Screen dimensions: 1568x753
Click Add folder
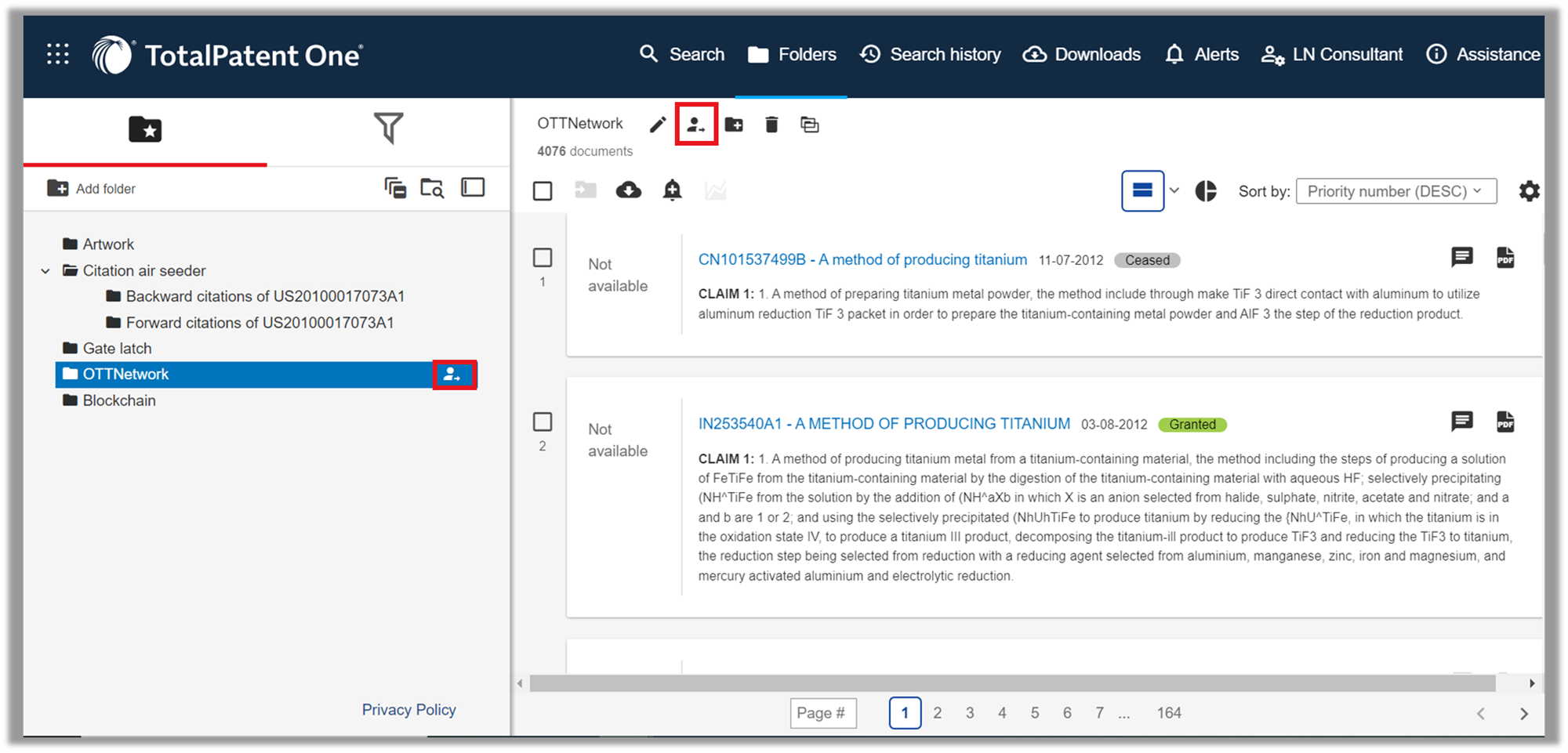pyautogui.click(x=91, y=188)
